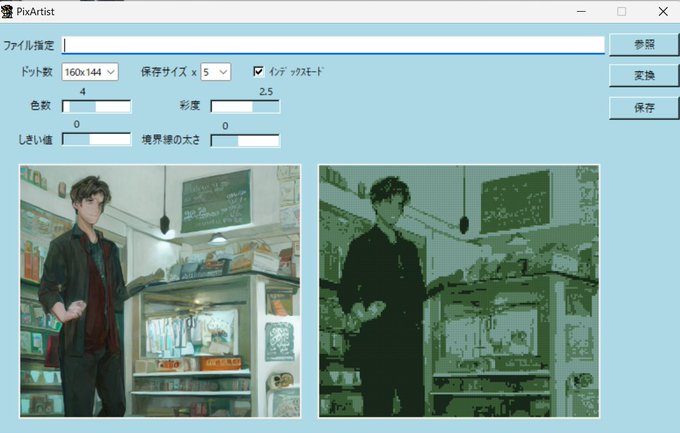Image resolution: width=680 pixels, height=433 pixels.
Task: Click the 参照 browse button
Action: tap(644, 45)
